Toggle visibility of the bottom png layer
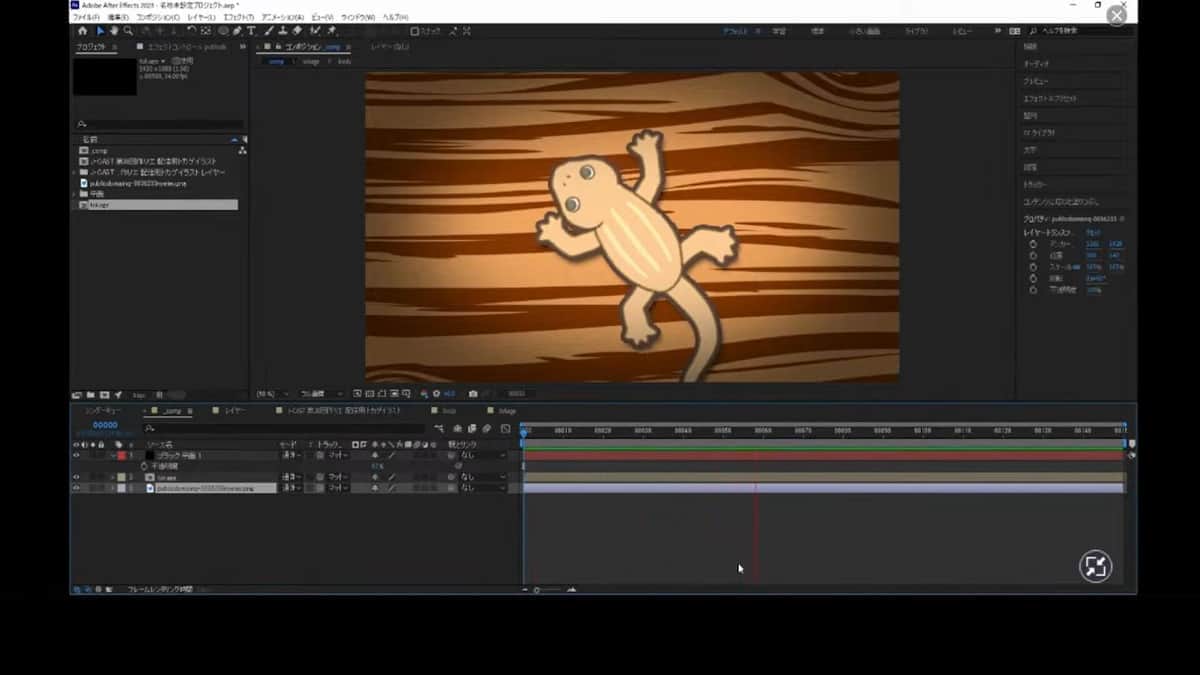Image resolution: width=1200 pixels, height=675 pixels. (76, 488)
